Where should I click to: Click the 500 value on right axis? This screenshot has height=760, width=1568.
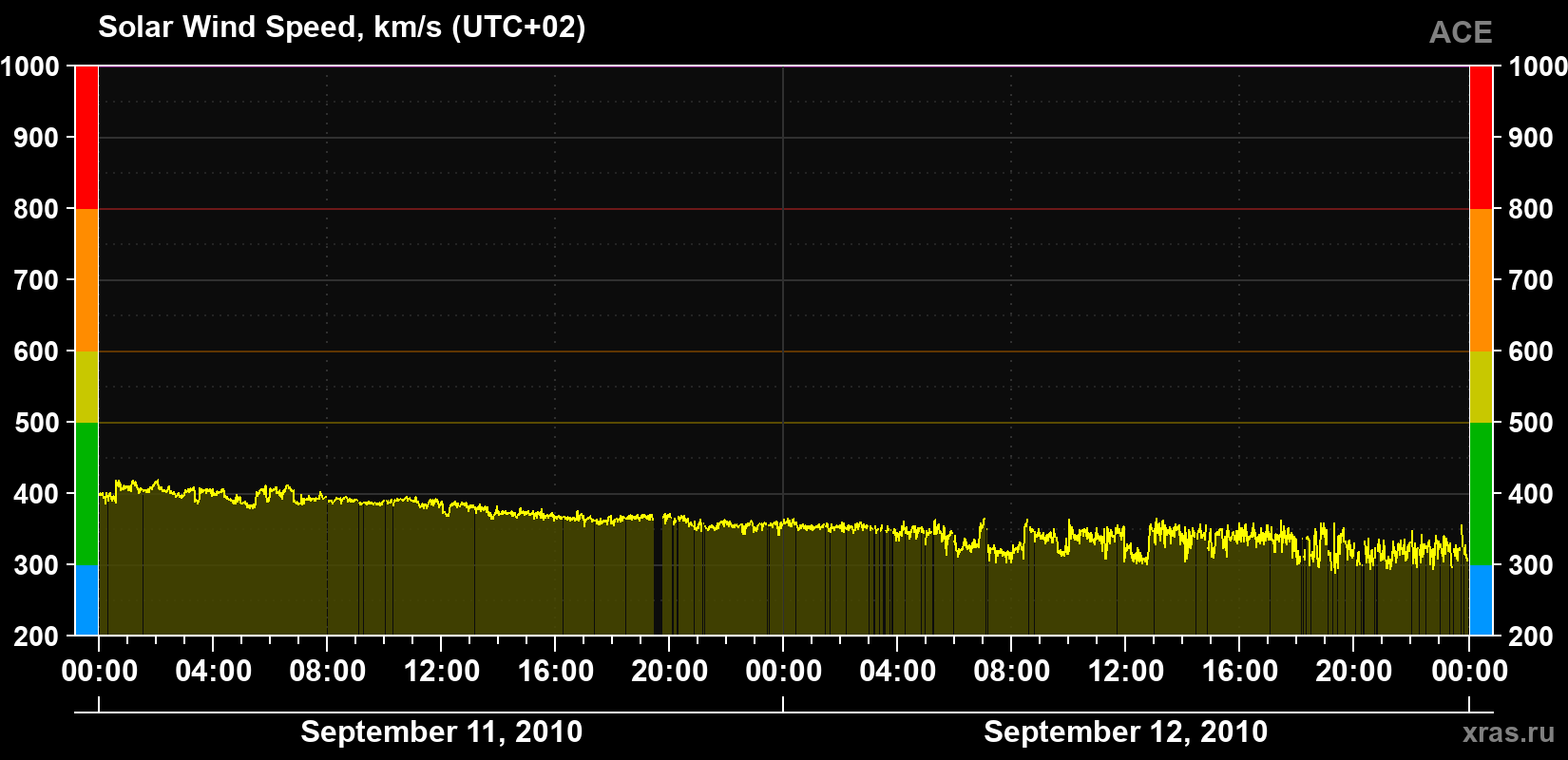(1530, 423)
